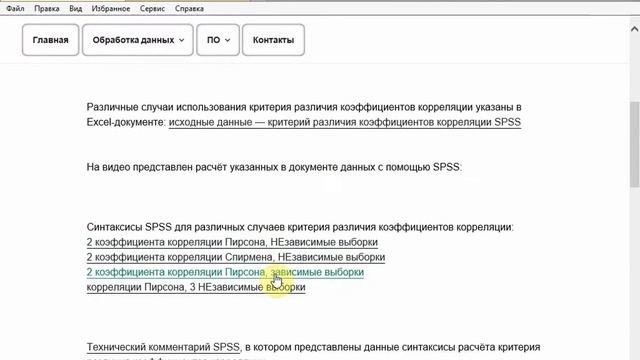The width and height of the screenshot is (640, 360).
Task: Click the scroll up arrow
Action: coord(634,29)
